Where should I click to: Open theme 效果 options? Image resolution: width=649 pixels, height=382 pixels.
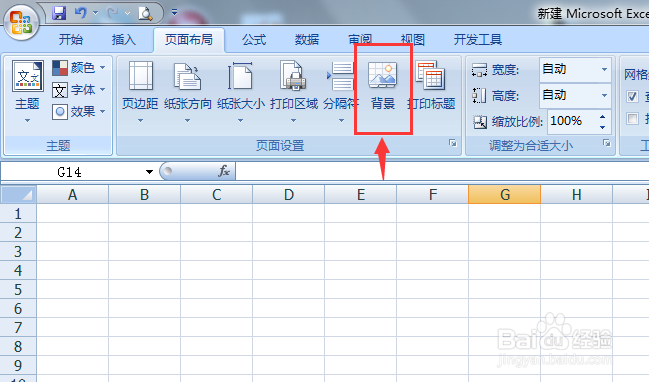(79, 111)
